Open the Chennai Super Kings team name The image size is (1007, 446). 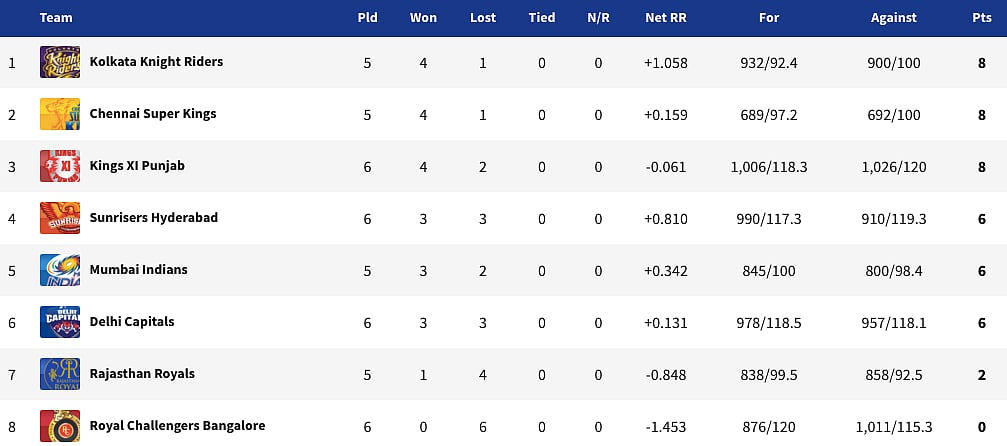tap(153, 114)
